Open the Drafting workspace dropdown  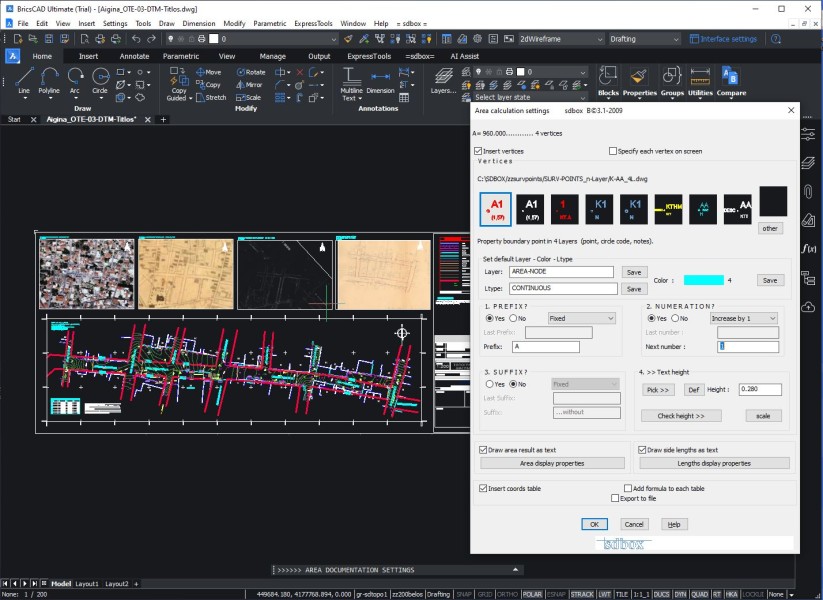[644, 39]
